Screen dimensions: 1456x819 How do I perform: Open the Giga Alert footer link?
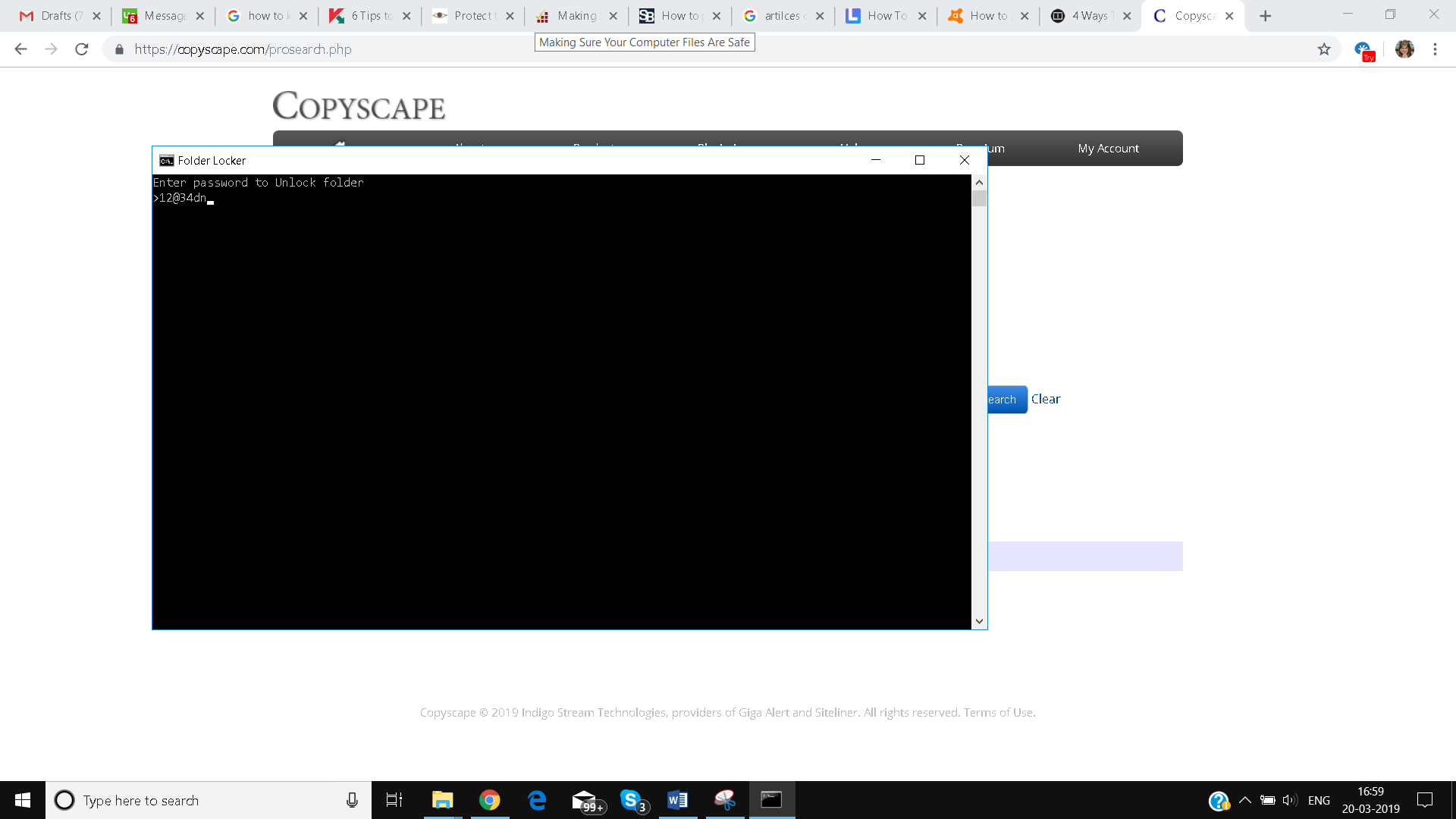[x=764, y=713]
